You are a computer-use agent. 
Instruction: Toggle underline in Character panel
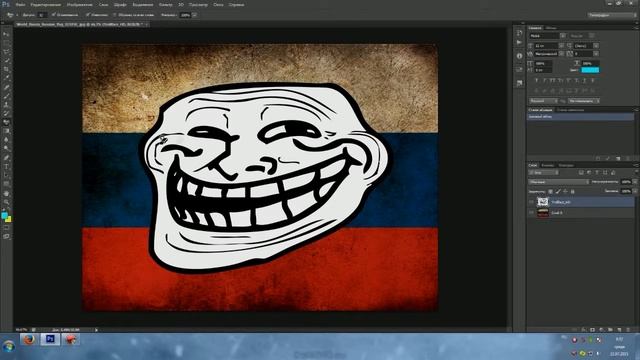pos(584,81)
